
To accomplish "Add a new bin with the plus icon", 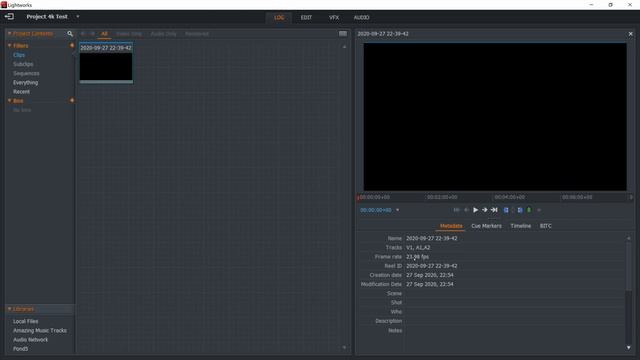I will [72, 100].
